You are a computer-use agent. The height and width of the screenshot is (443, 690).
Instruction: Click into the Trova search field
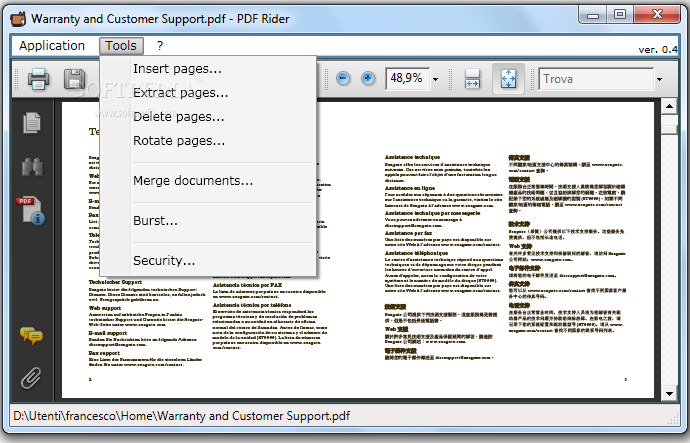(596, 79)
